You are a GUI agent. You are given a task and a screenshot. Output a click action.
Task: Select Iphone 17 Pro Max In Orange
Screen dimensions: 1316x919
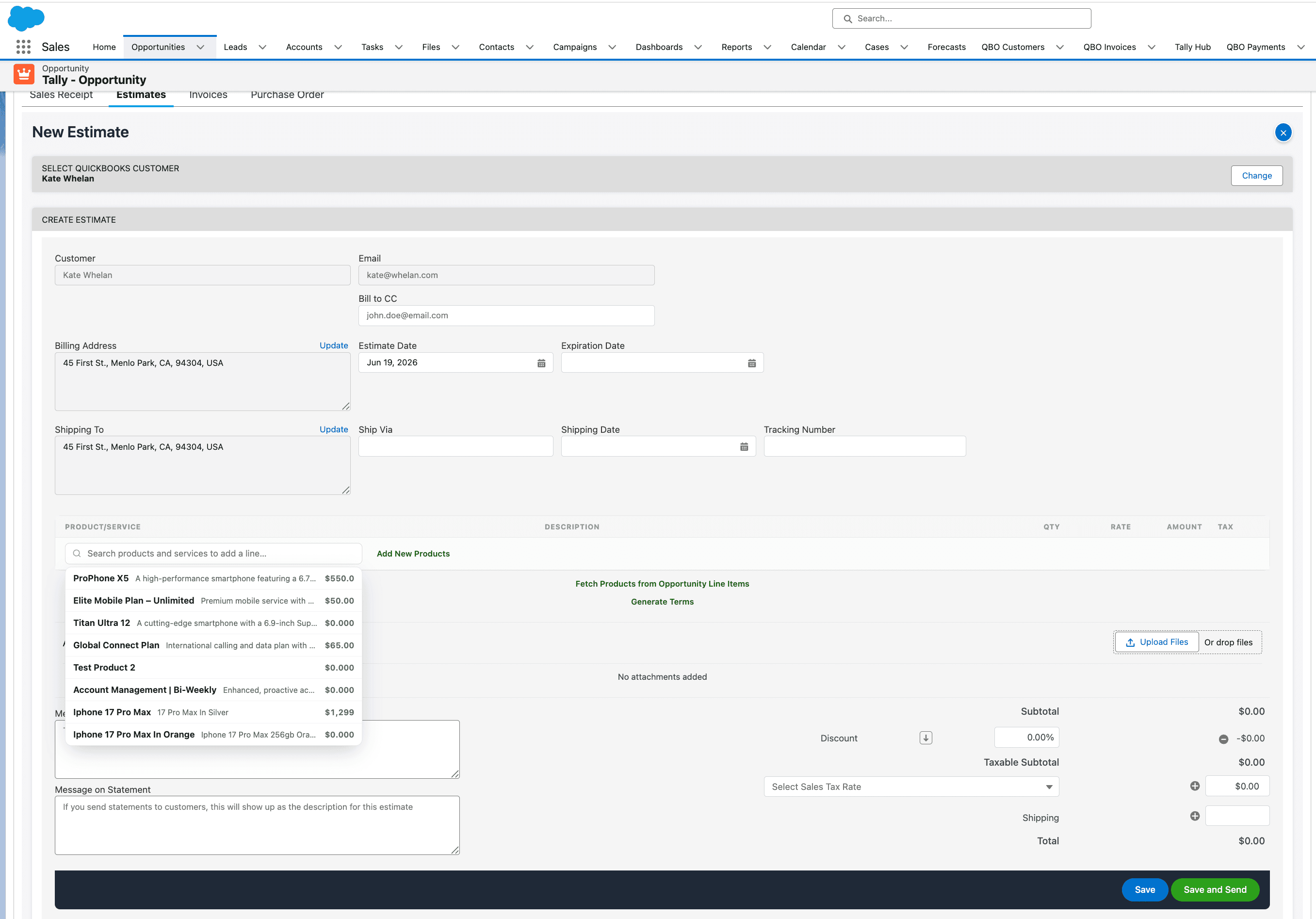(213, 735)
